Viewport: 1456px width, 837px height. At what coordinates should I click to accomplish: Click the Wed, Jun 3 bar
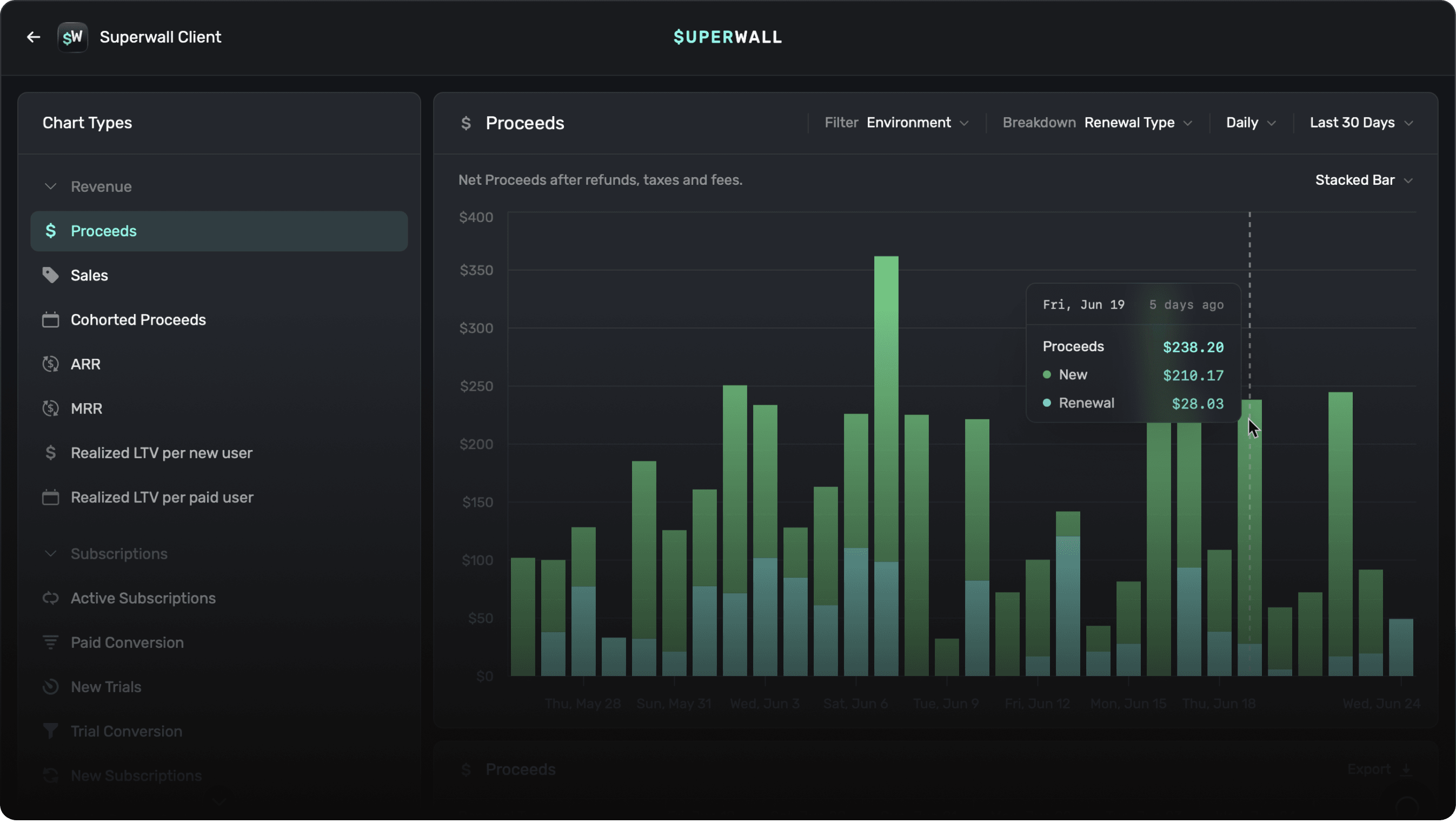(766, 540)
